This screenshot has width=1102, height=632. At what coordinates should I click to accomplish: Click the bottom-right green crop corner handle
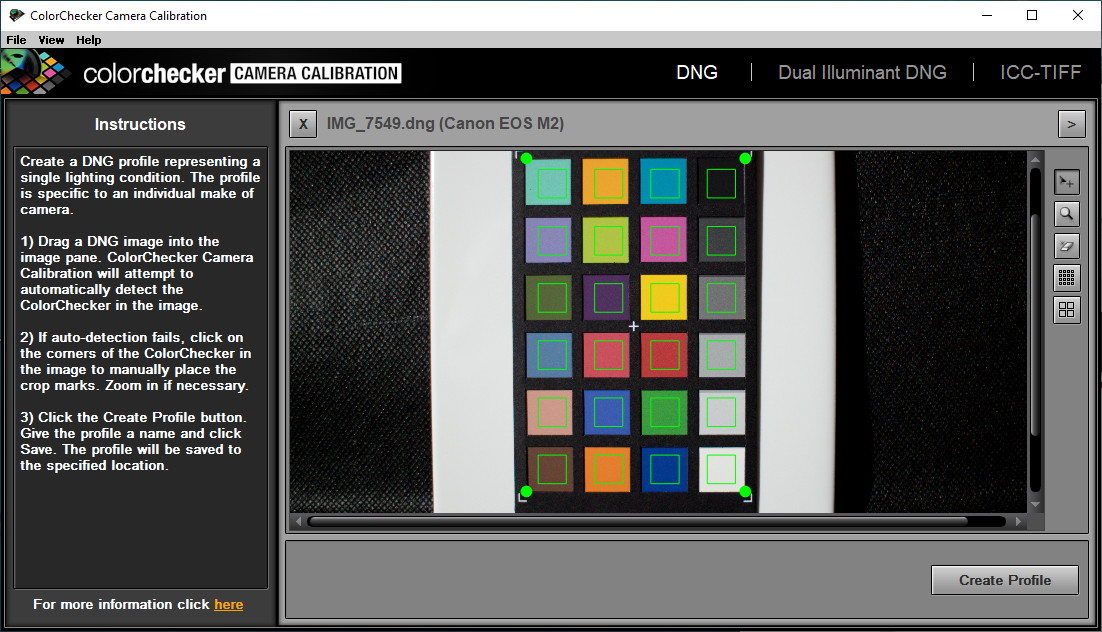745,492
